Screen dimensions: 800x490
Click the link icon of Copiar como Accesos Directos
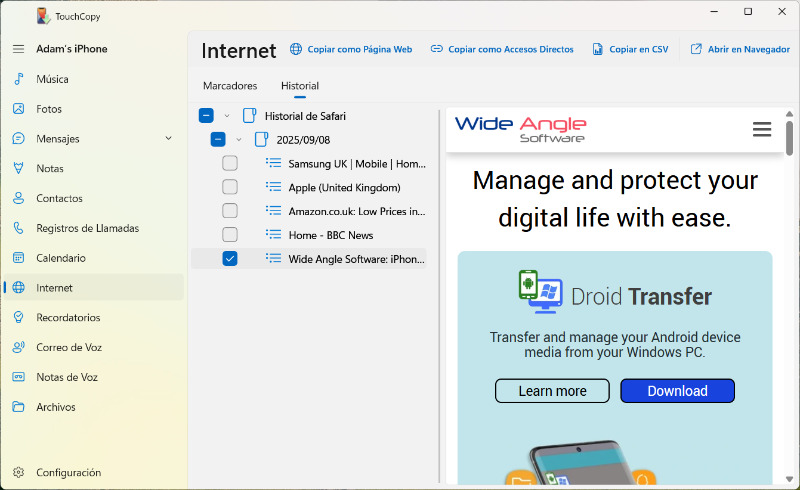(437, 49)
